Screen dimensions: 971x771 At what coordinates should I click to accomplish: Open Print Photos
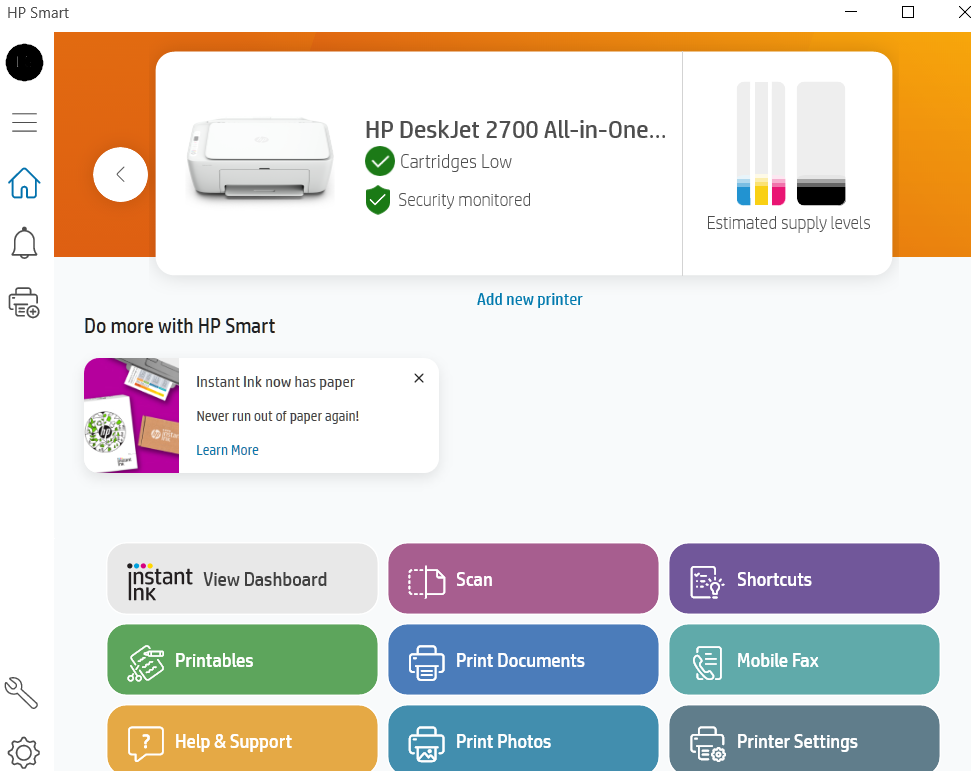(522, 740)
